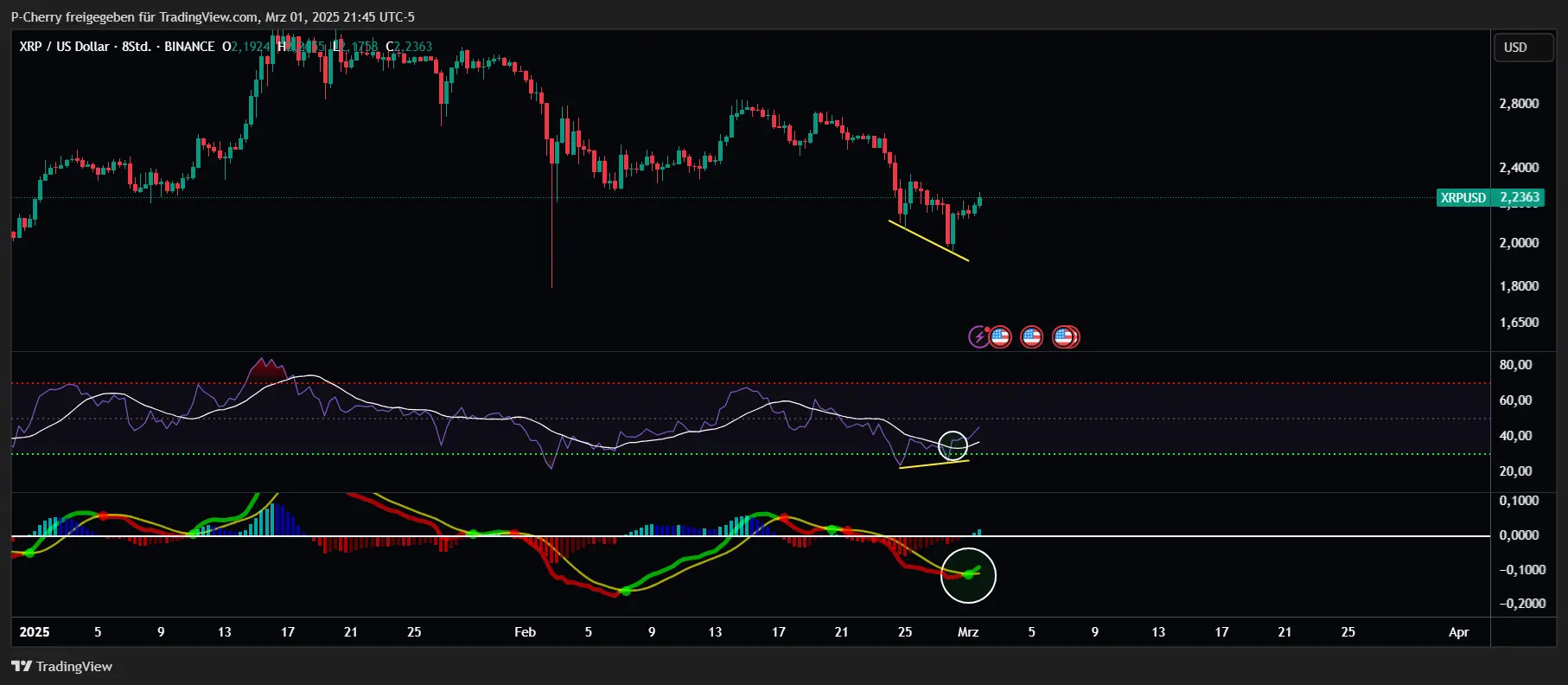Click the RSI 60,00 scale label
The image size is (1568, 685).
coord(1515,400)
